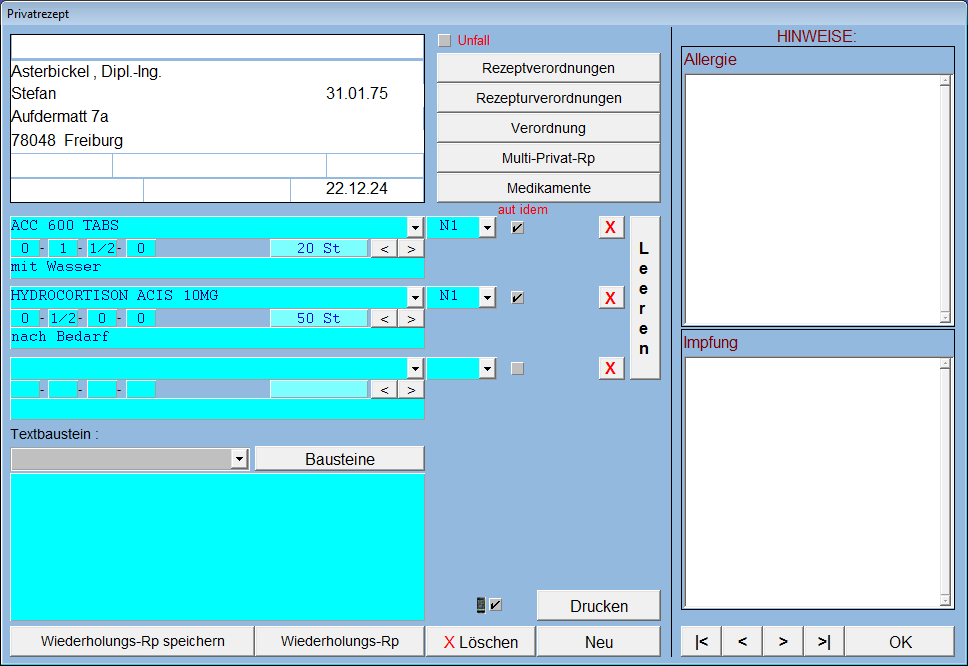The height and width of the screenshot is (666, 968).
Task: Advance to next record arrow button
Action: pyautogui.click(x=783, y=641)
